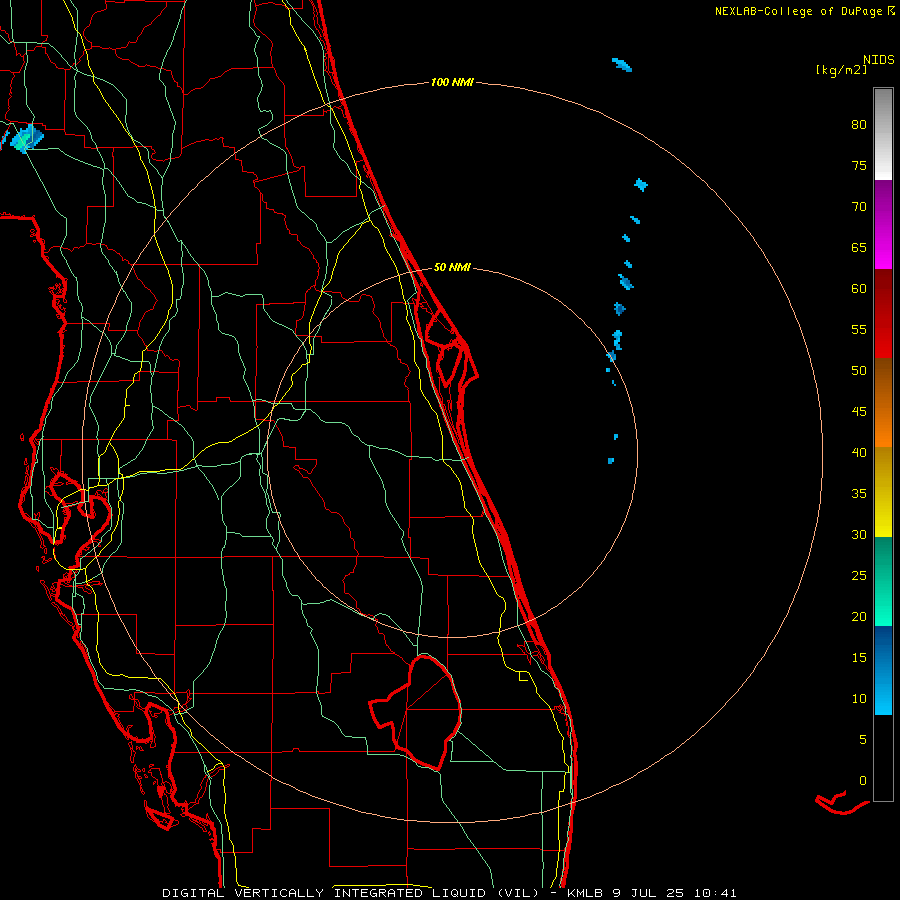Click the 65 value on color scale
900x900 pixels.
click(x=859, y=247)
